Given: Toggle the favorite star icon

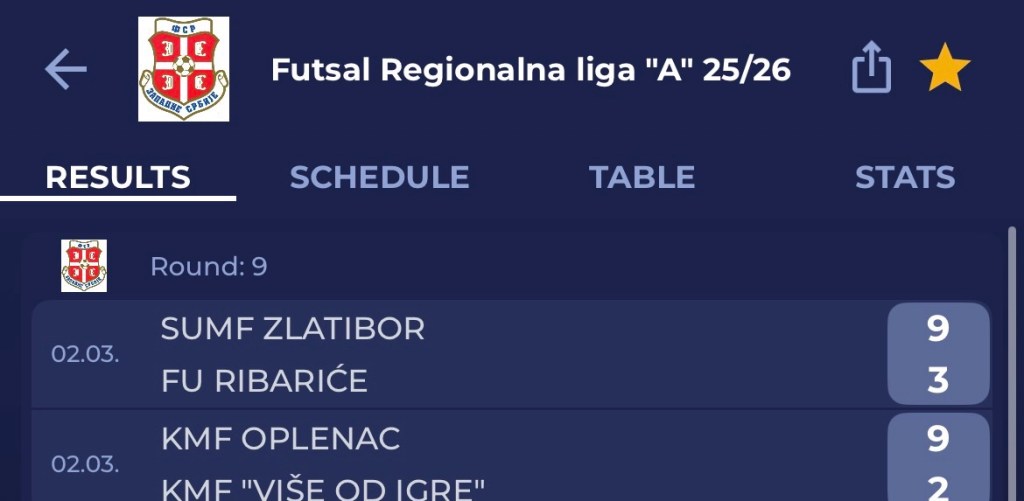Looking at the screenshot, I should pos(944,70).
